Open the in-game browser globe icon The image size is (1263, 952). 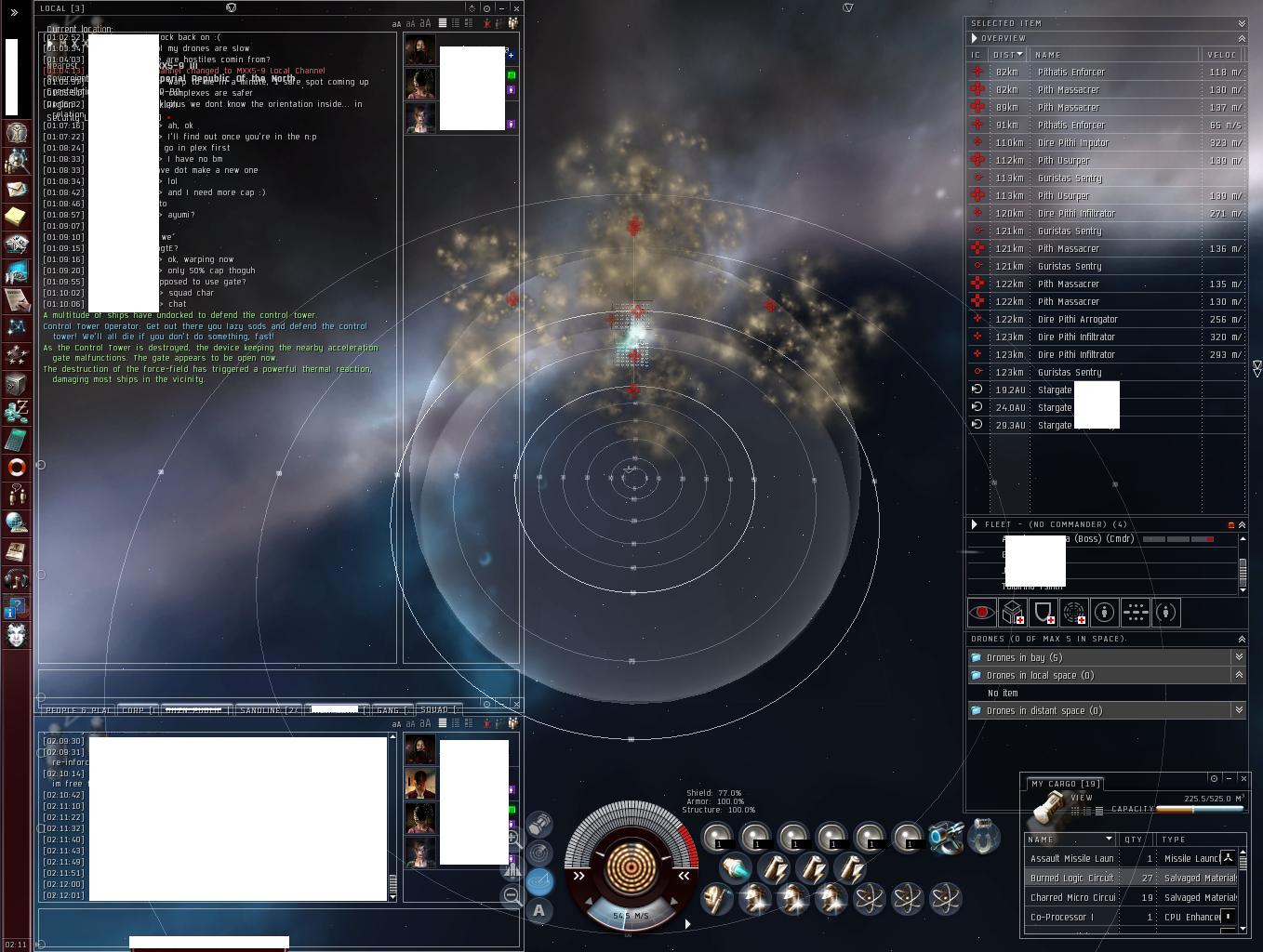pyautogui.click(x=17, y=522)
